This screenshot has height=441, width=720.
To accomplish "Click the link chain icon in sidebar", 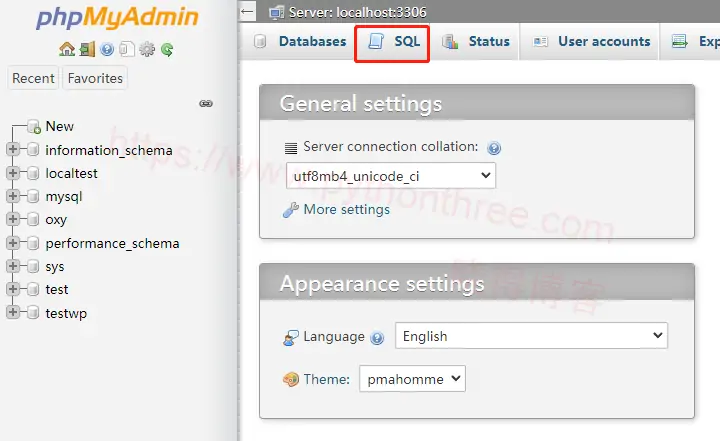I will click(x=206, y=103).
